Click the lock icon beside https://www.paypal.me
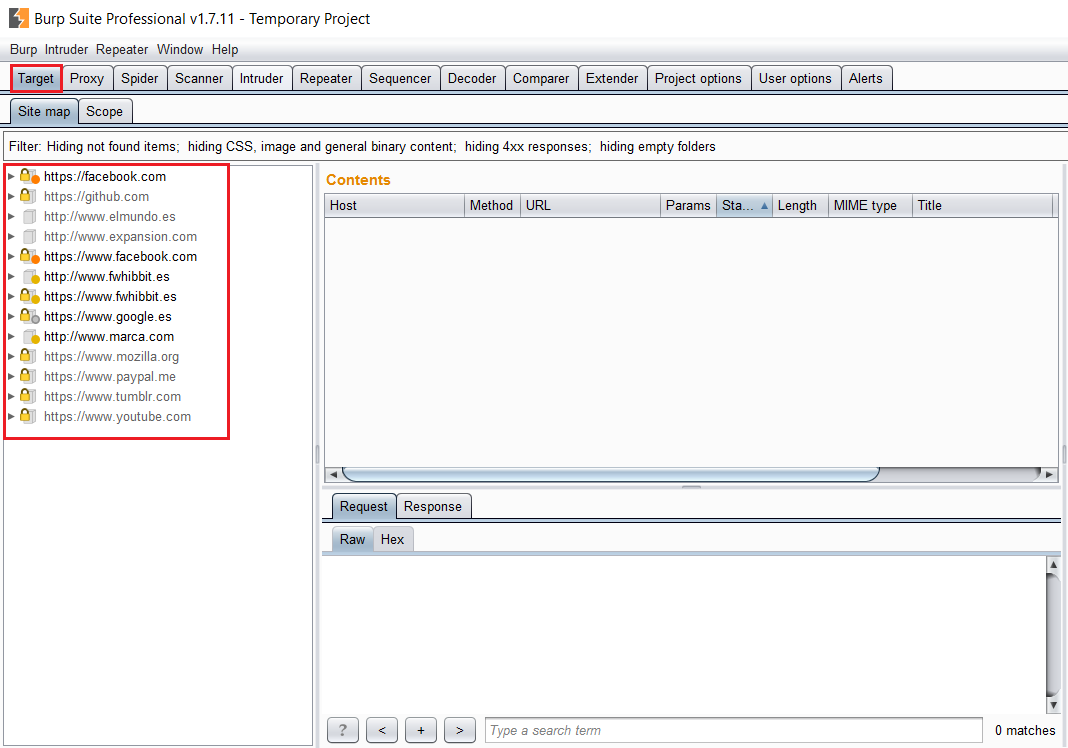This screenshot has width=1068, height=748. click(28, 377)
